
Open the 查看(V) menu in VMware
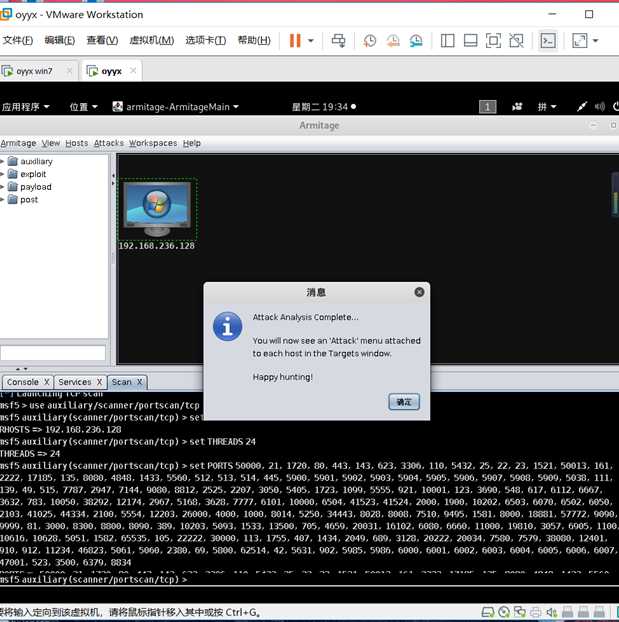point(102,40)
